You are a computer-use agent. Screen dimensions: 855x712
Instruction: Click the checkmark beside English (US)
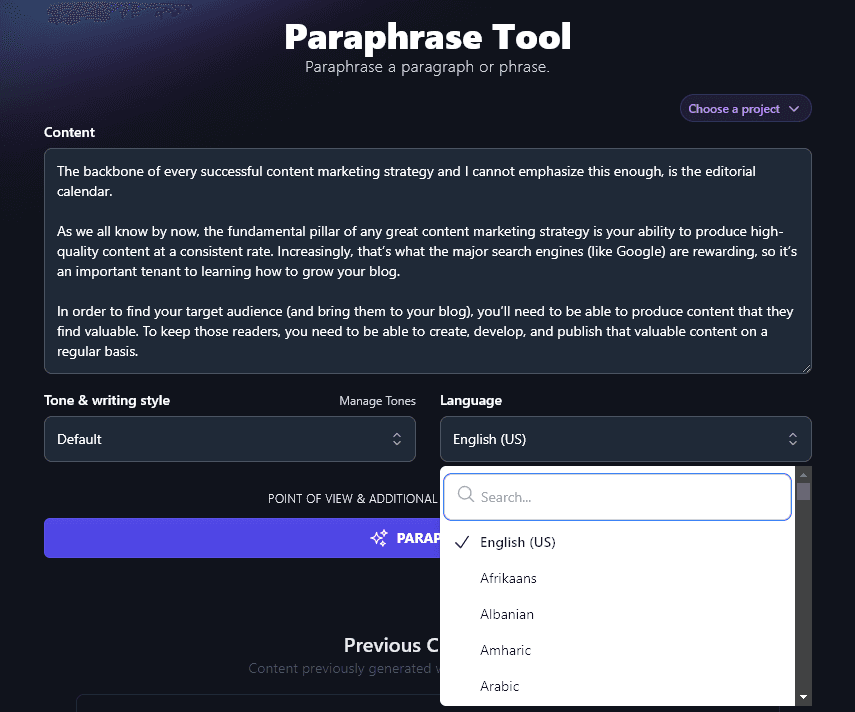tap(461, 542)
